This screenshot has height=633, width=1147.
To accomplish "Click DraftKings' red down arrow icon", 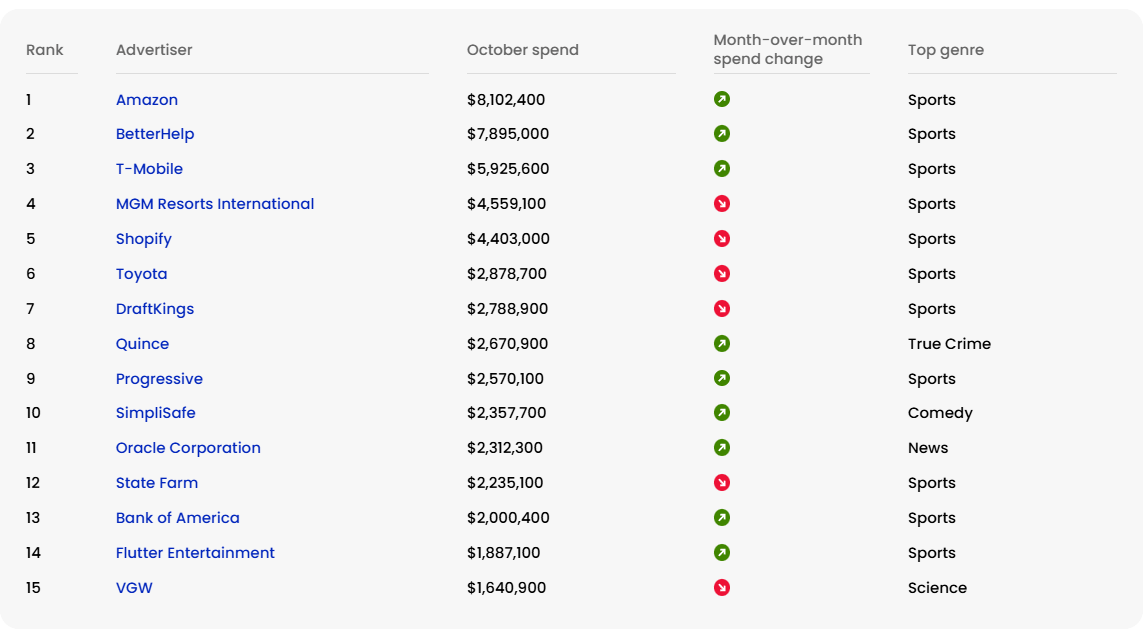I will coord(721,309).
